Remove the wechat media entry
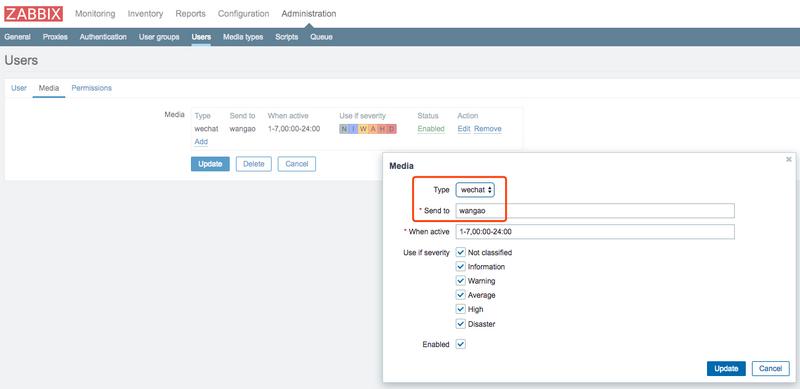The width and height of the screenshot is (800, 389). [488, 129]
